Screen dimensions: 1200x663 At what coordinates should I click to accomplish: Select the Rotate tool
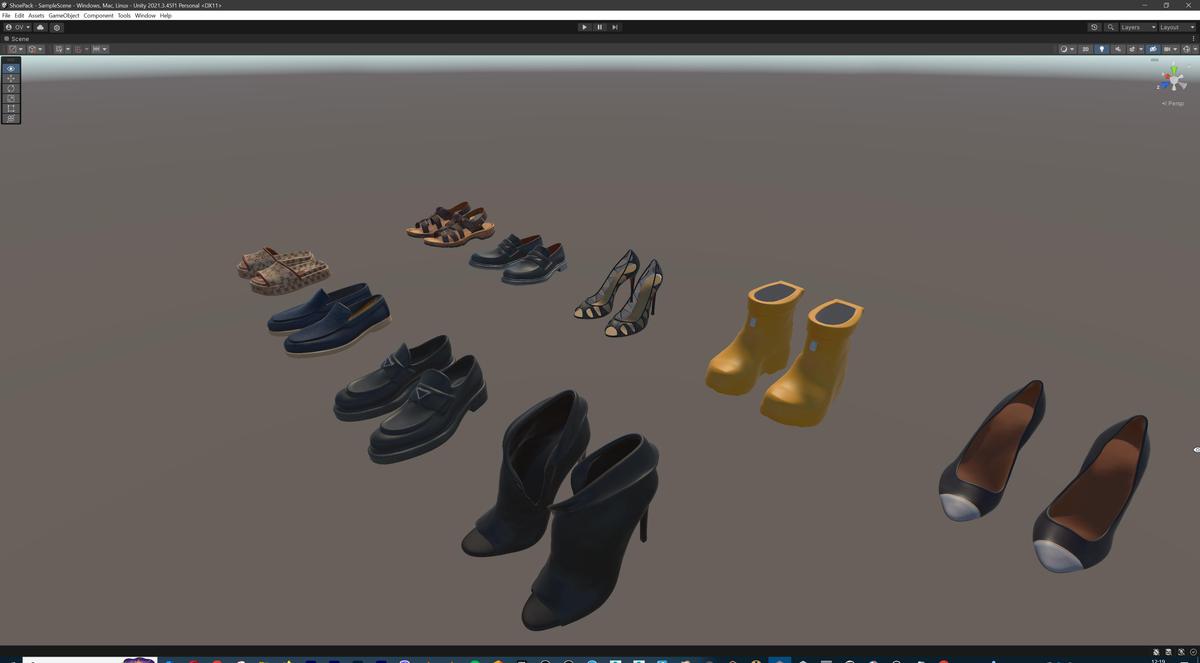[x=10, y=88]
